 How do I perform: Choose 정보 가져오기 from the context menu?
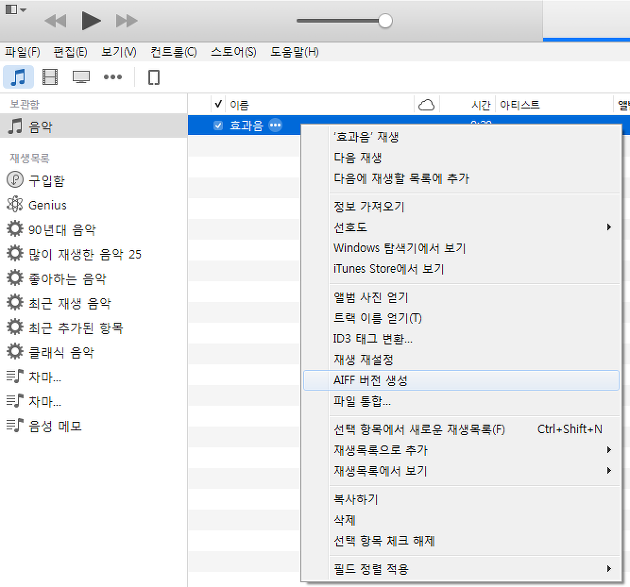coord(461,207)
